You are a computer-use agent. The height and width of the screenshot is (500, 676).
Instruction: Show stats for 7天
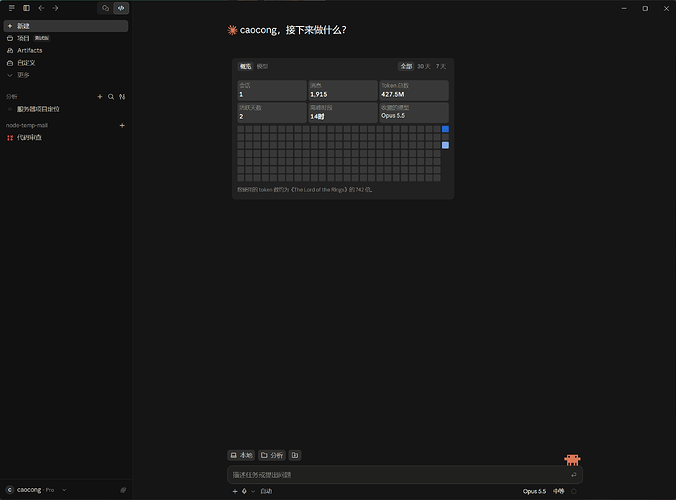click(441, 66)
